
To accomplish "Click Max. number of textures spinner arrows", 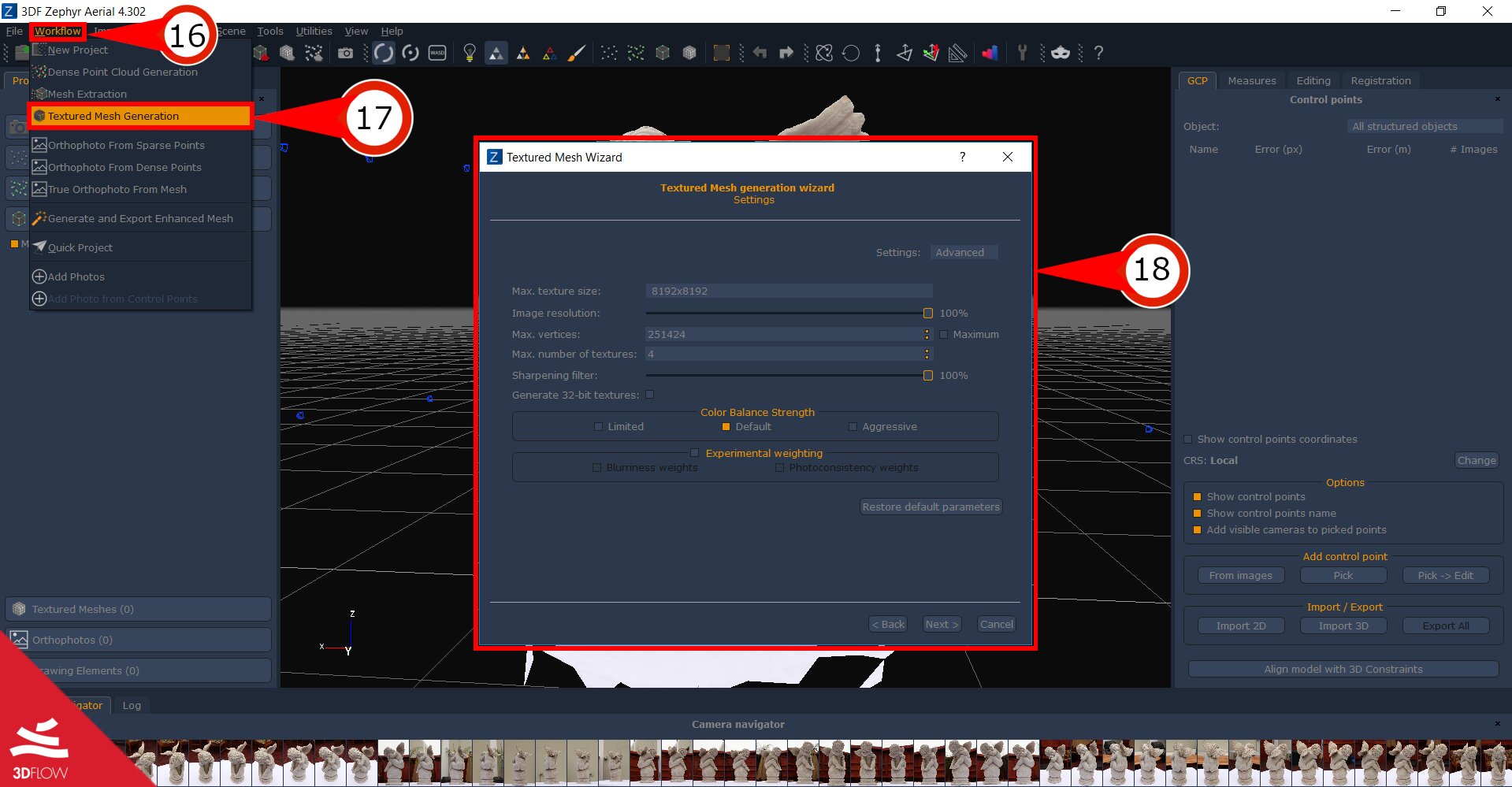I will tap(927, 354).
